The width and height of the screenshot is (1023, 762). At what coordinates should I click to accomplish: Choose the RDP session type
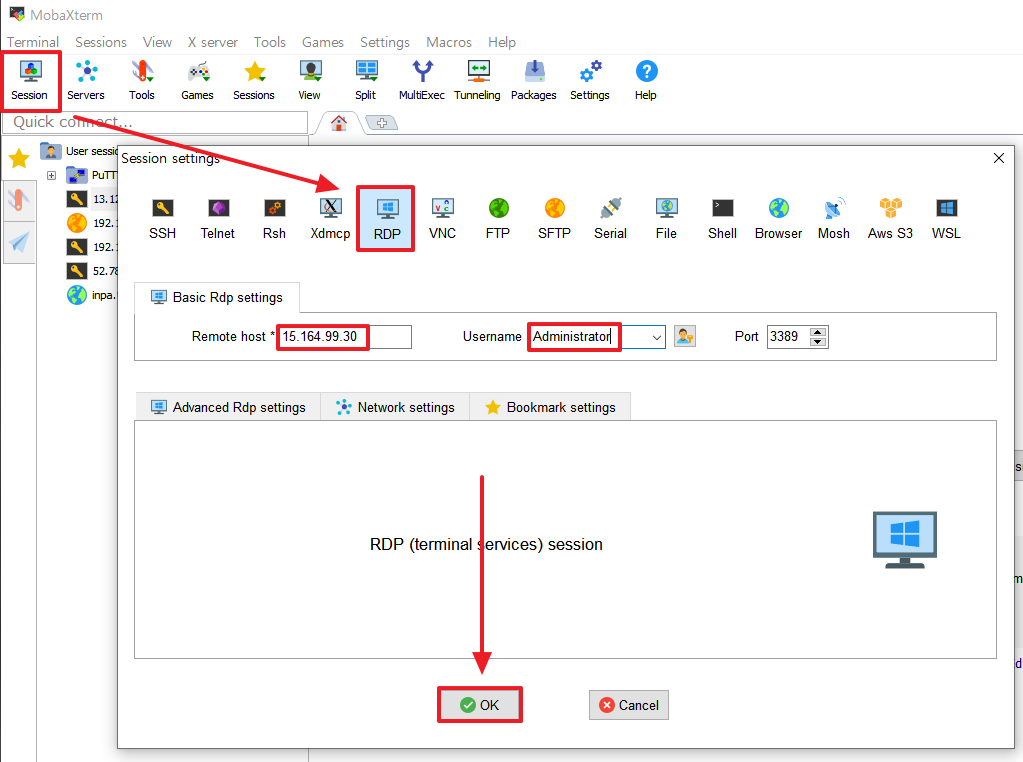[387, 219]
